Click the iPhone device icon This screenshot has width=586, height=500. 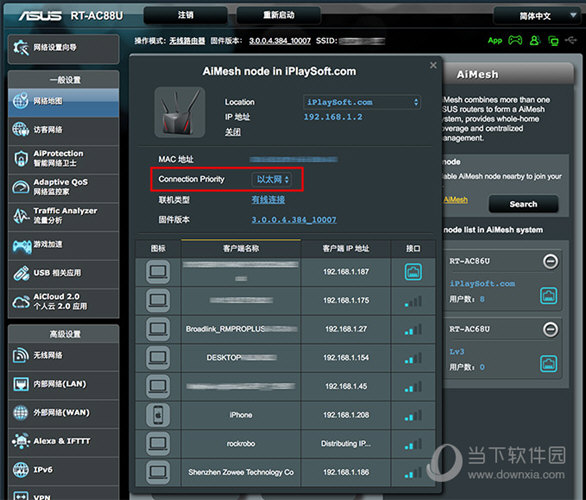tap(158, 415)
